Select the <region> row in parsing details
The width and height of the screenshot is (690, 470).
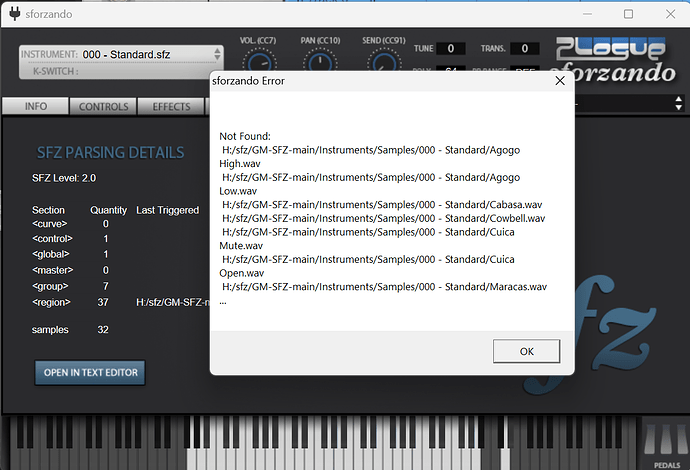click(x=119, y=302)
